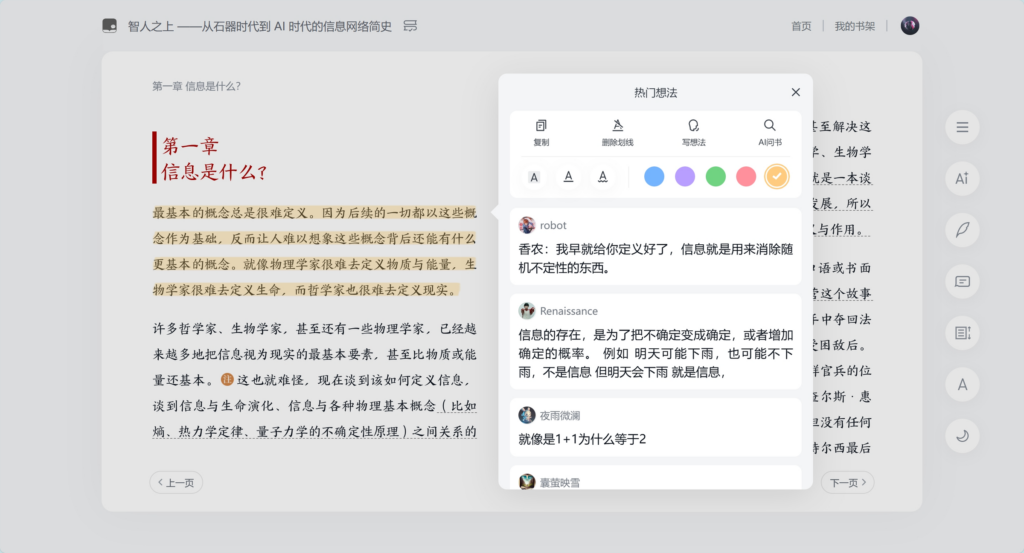Open the comments bubble sidebar button
Screen dimensions: 1024x553
(x=962, y=281)
